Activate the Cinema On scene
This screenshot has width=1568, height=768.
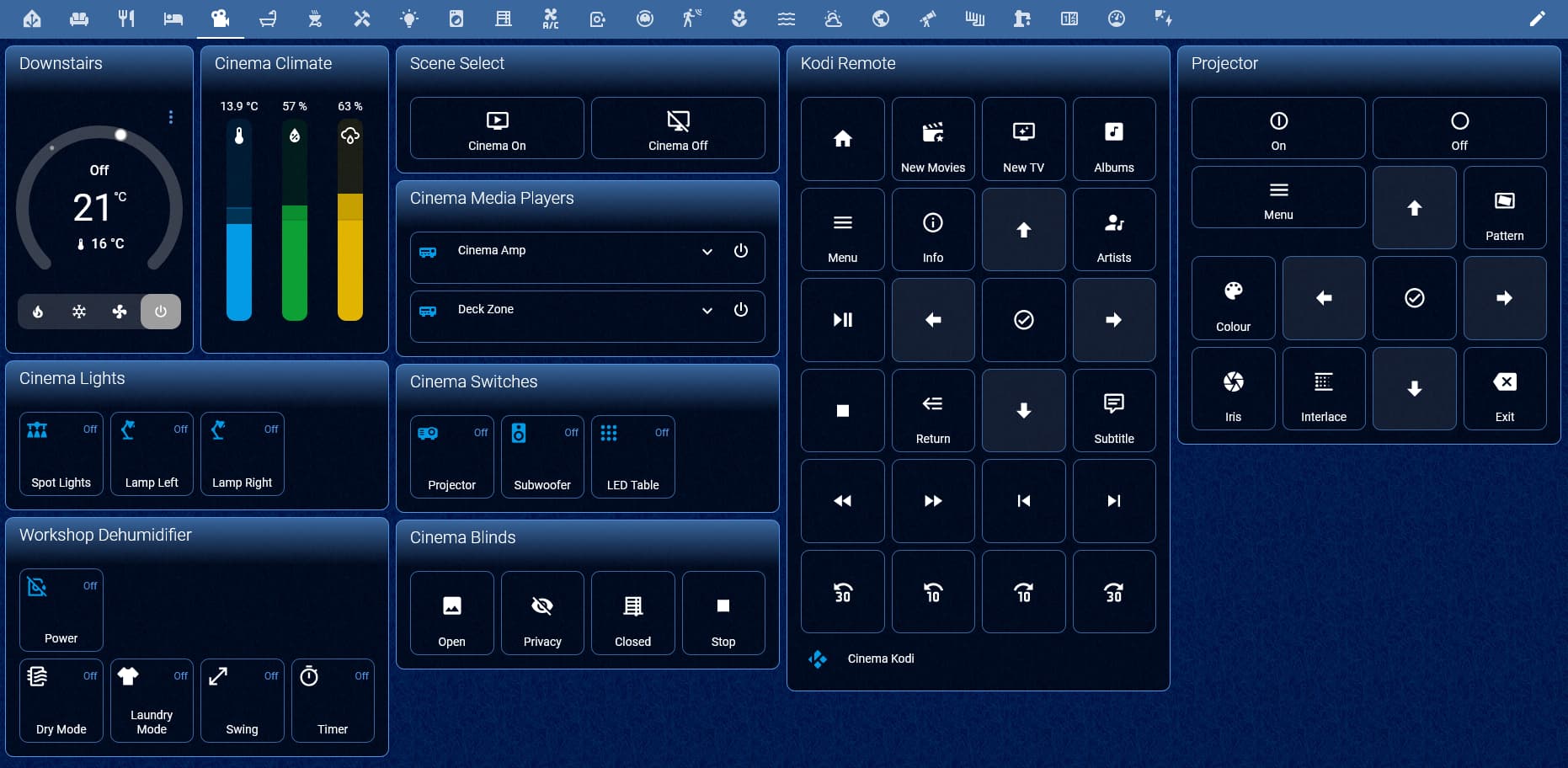497,128
